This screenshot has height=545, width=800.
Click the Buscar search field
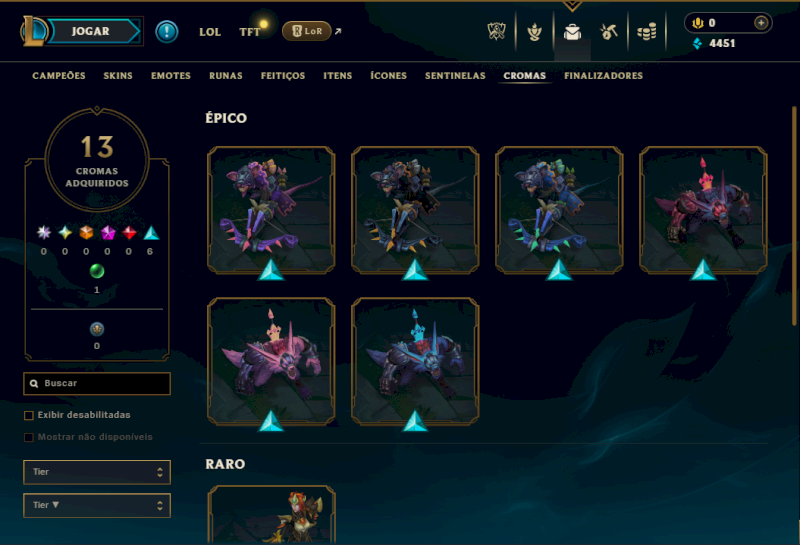click(97, 383)
